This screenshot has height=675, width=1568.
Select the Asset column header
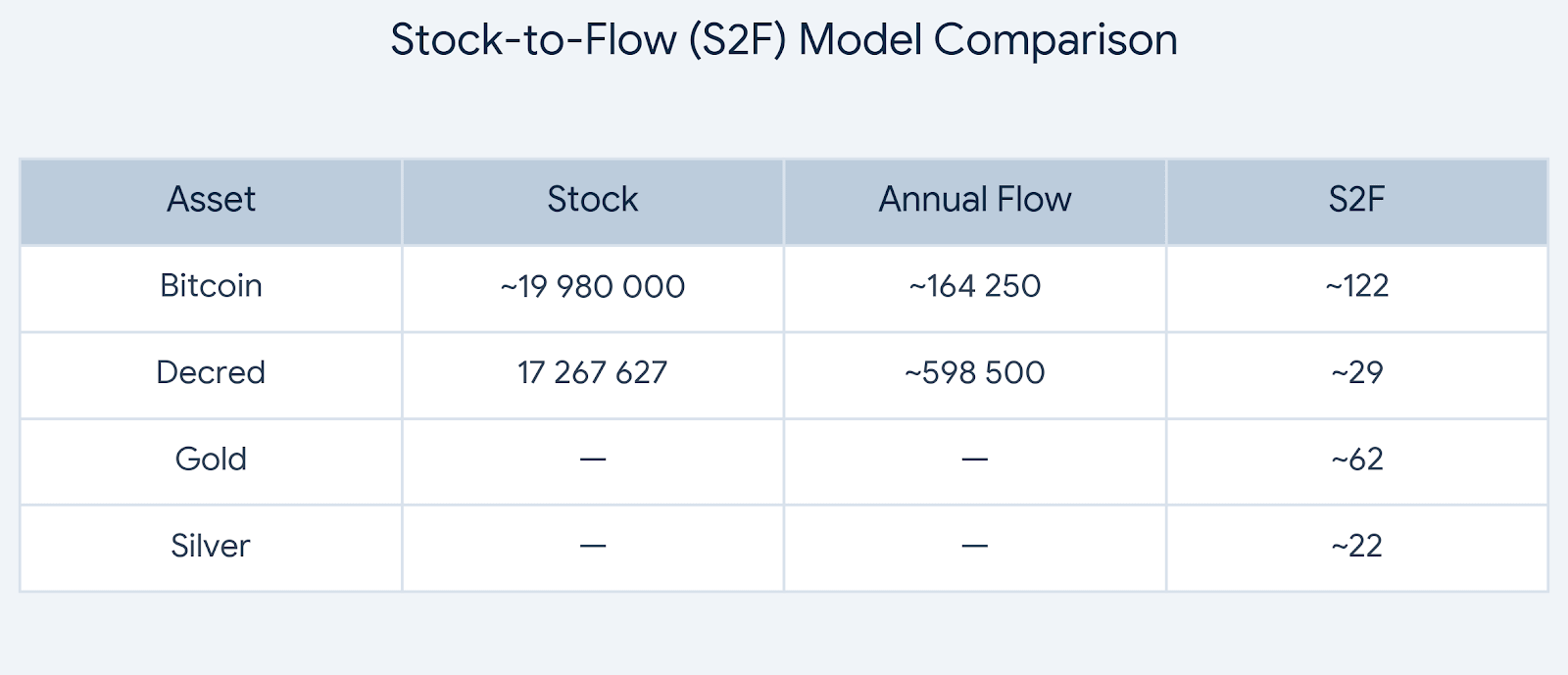point(211,200)
